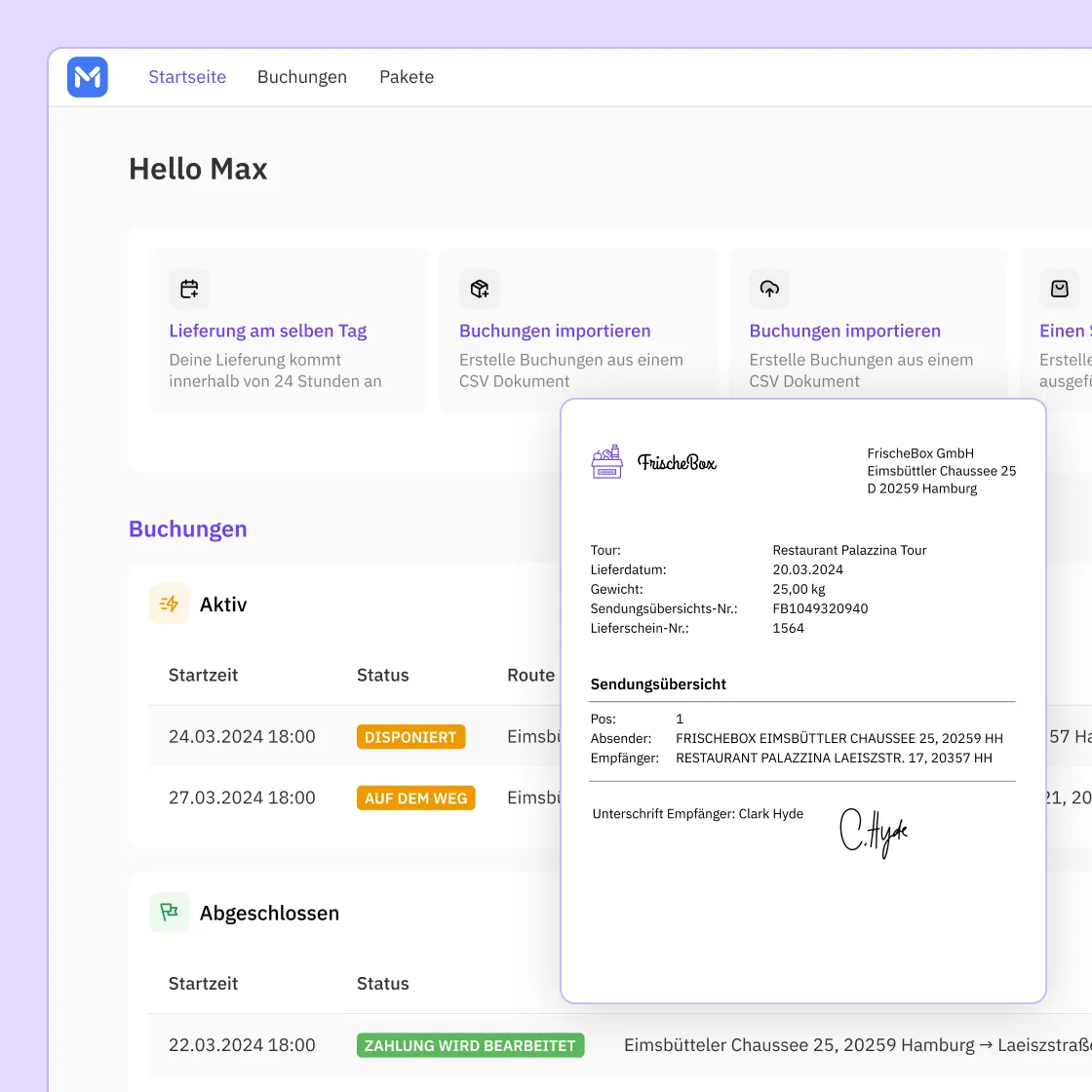Open the first Buchungen importieren card

click(x=554, y=331)
